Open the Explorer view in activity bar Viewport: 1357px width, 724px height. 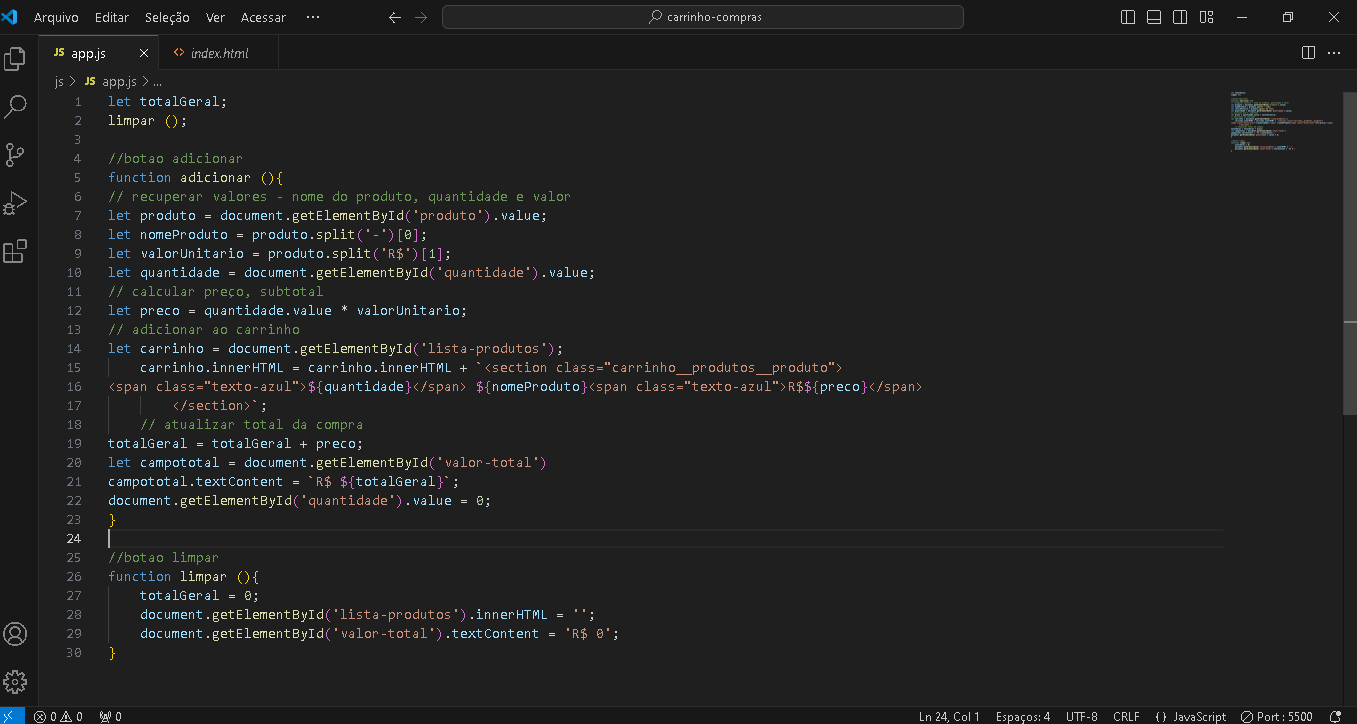tap(15, 59)
